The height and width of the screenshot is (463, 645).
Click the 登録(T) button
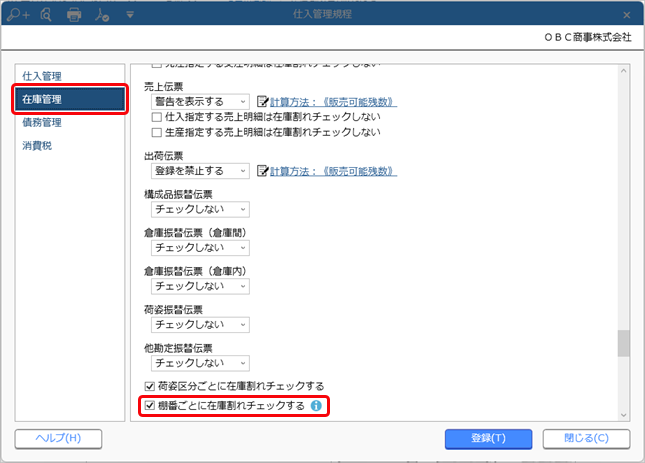(488, 439)
